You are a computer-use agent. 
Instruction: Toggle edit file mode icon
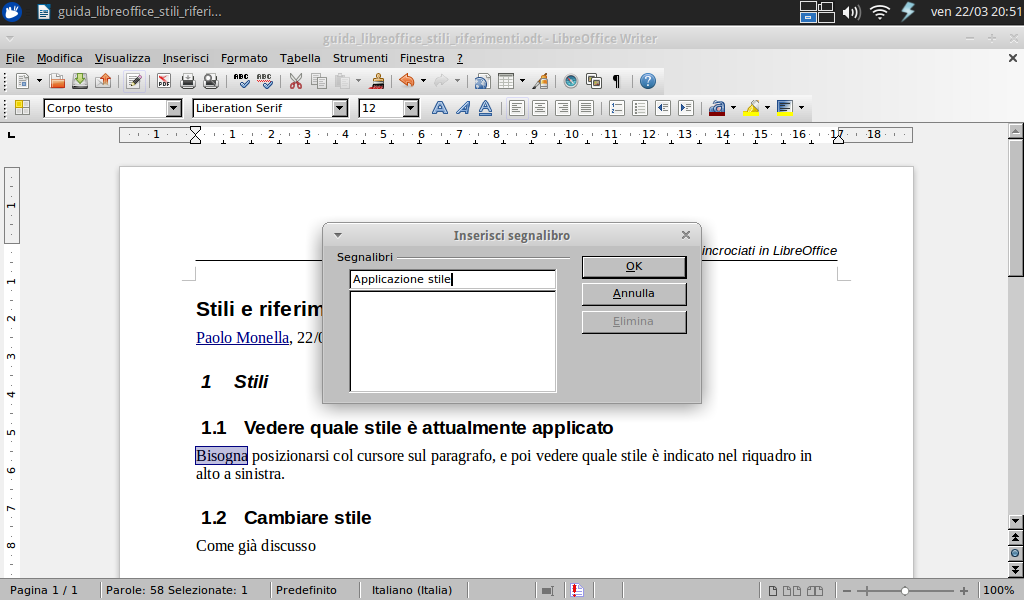[x=134, y=81]
